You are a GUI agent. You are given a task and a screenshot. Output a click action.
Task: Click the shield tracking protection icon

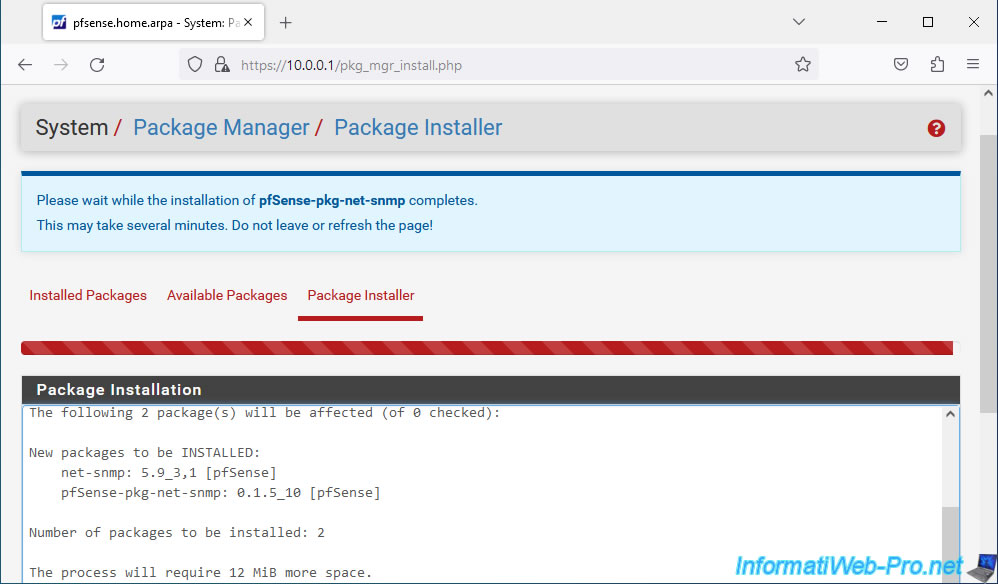[x=195, y=64]
